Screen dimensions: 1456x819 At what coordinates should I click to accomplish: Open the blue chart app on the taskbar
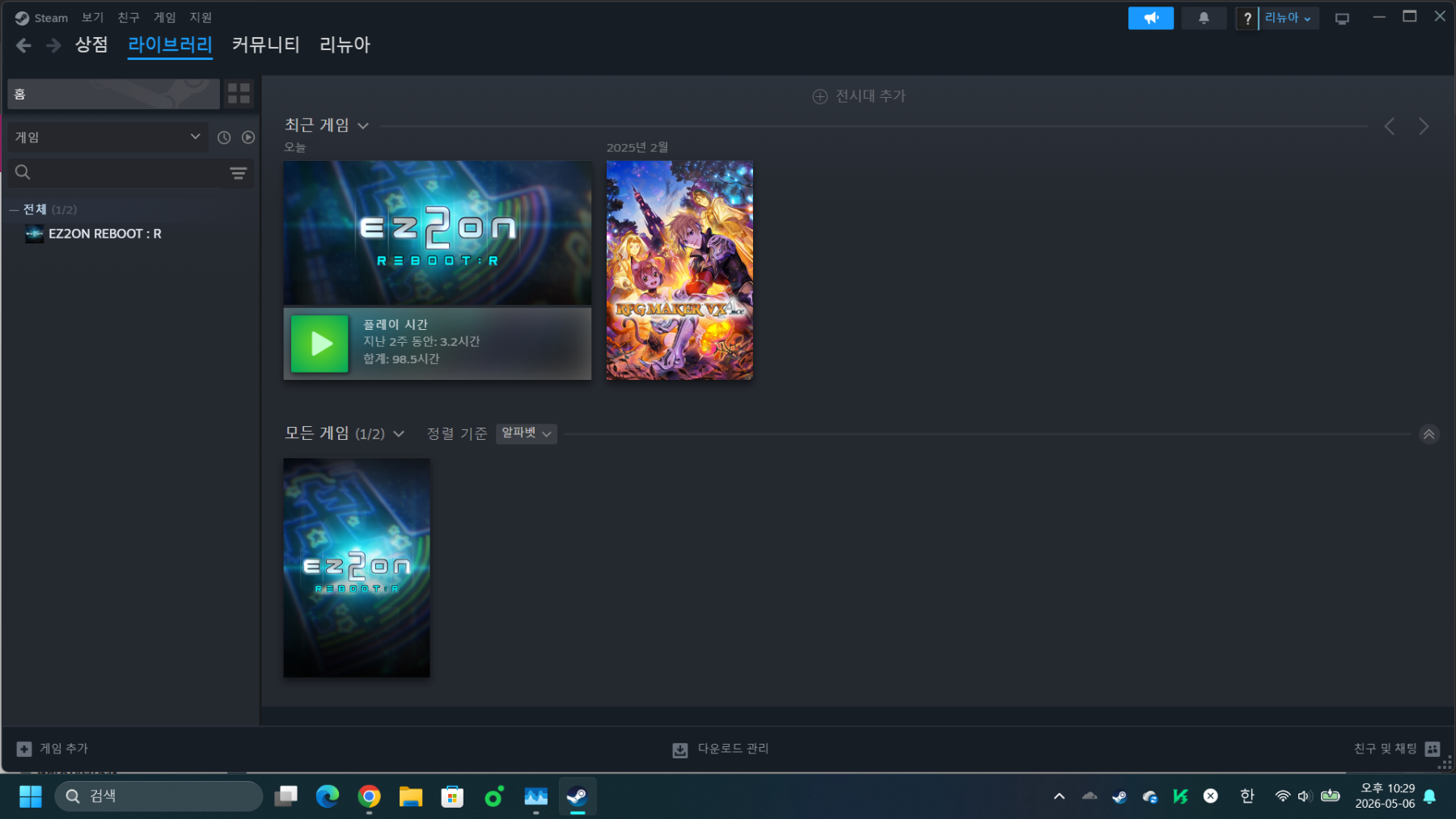tap(535, 796)
